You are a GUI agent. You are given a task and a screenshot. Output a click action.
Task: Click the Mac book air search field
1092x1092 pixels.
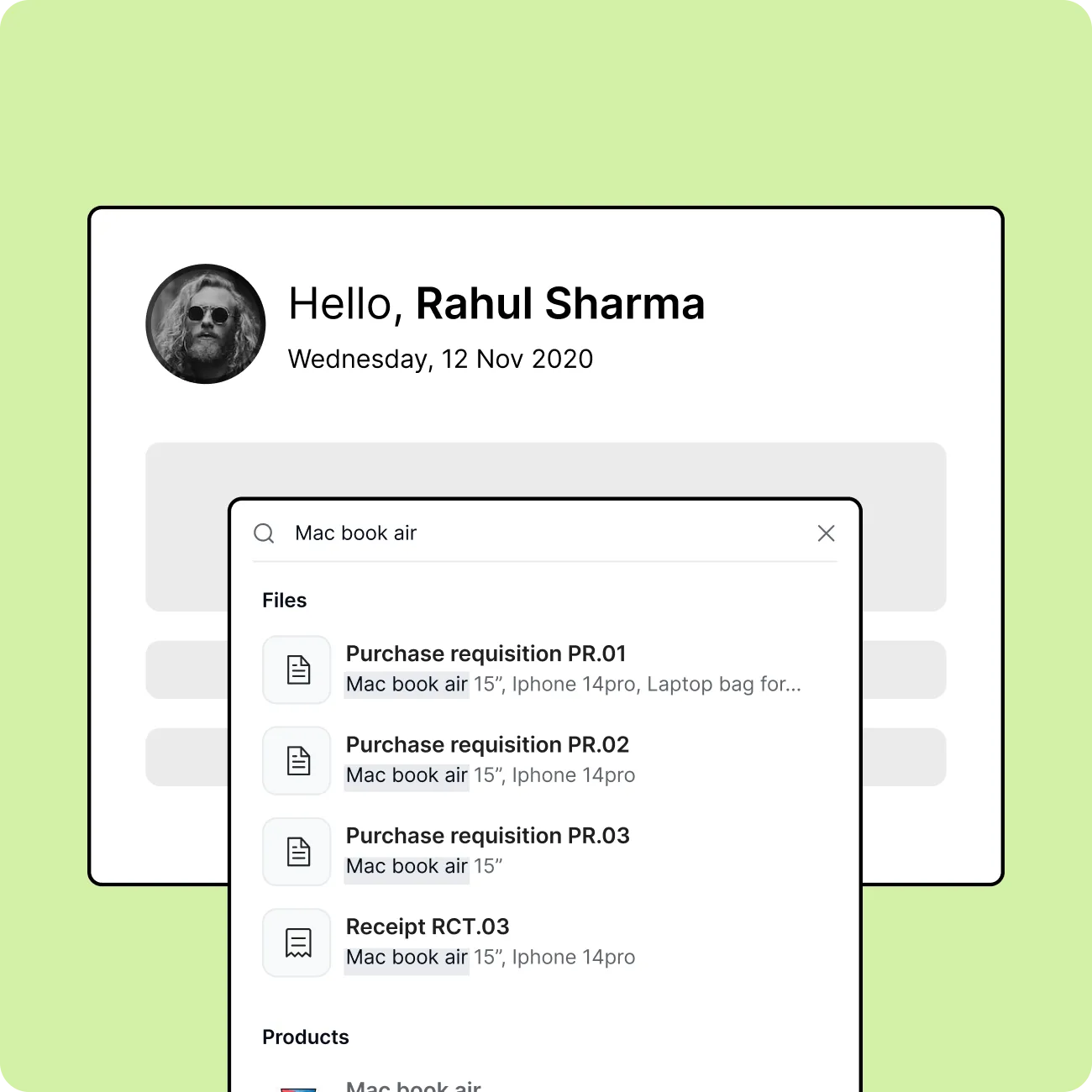(545, 533)
